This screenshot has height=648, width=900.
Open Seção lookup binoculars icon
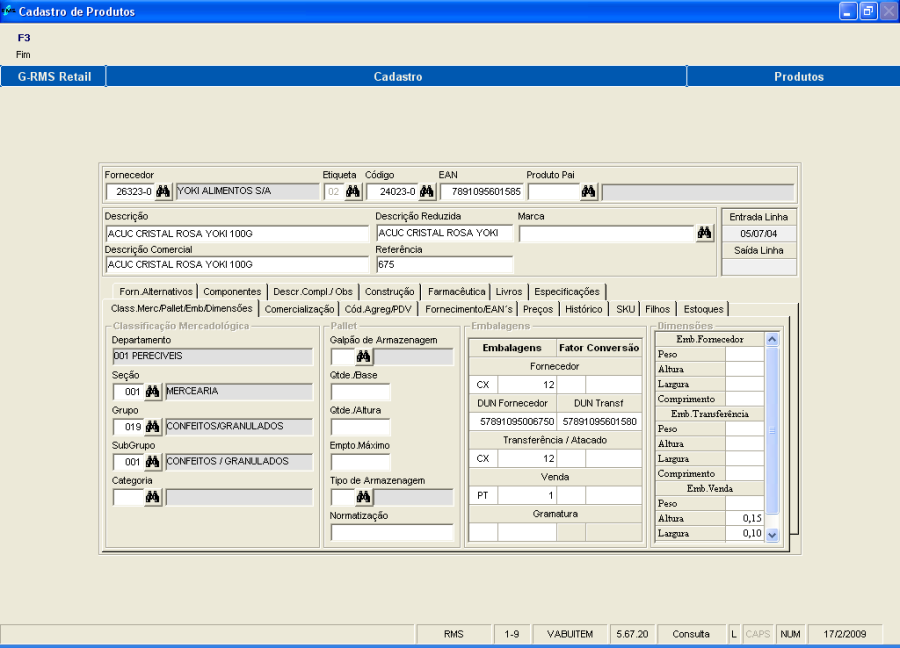pyautogui.click(x=152, y=391)
